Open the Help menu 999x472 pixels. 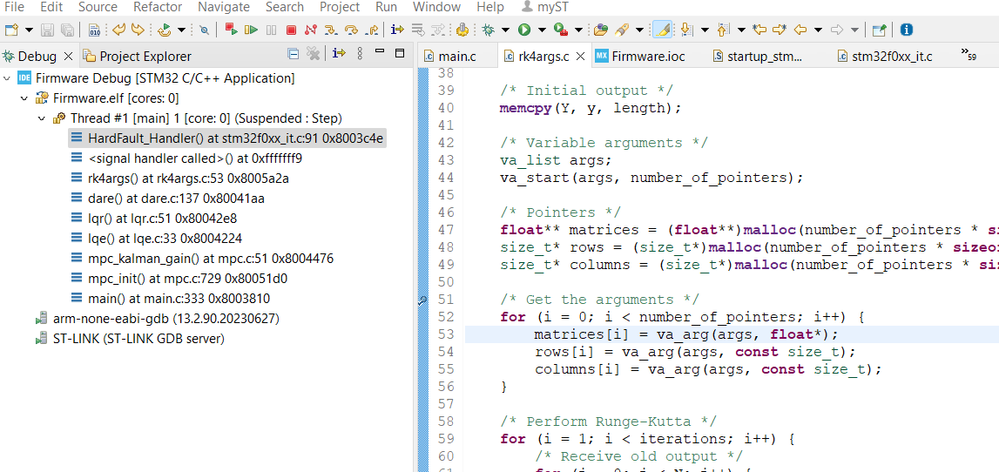(x=490, y=7)
